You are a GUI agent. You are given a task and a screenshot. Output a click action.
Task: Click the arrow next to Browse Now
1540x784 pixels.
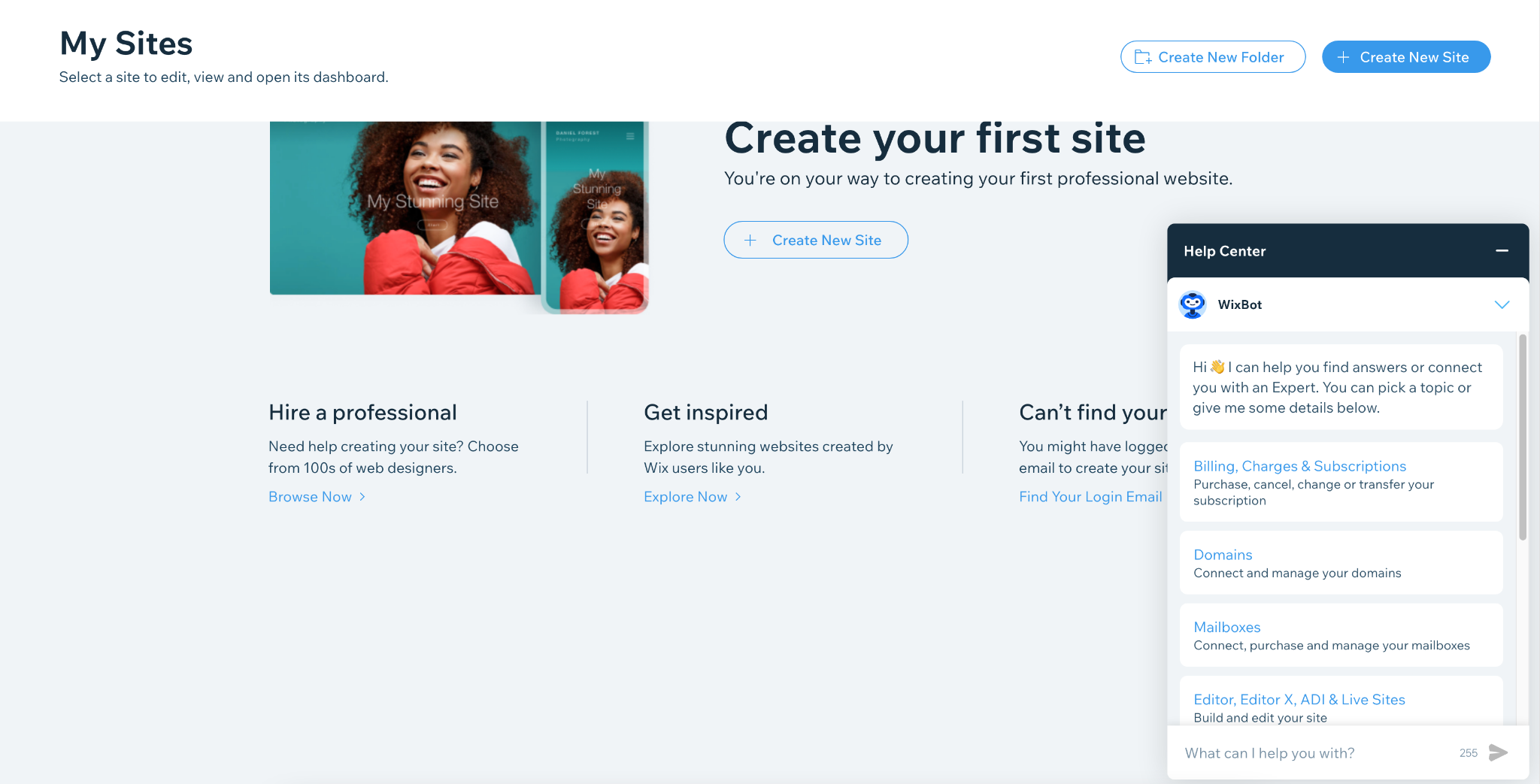tap(362, 497)
